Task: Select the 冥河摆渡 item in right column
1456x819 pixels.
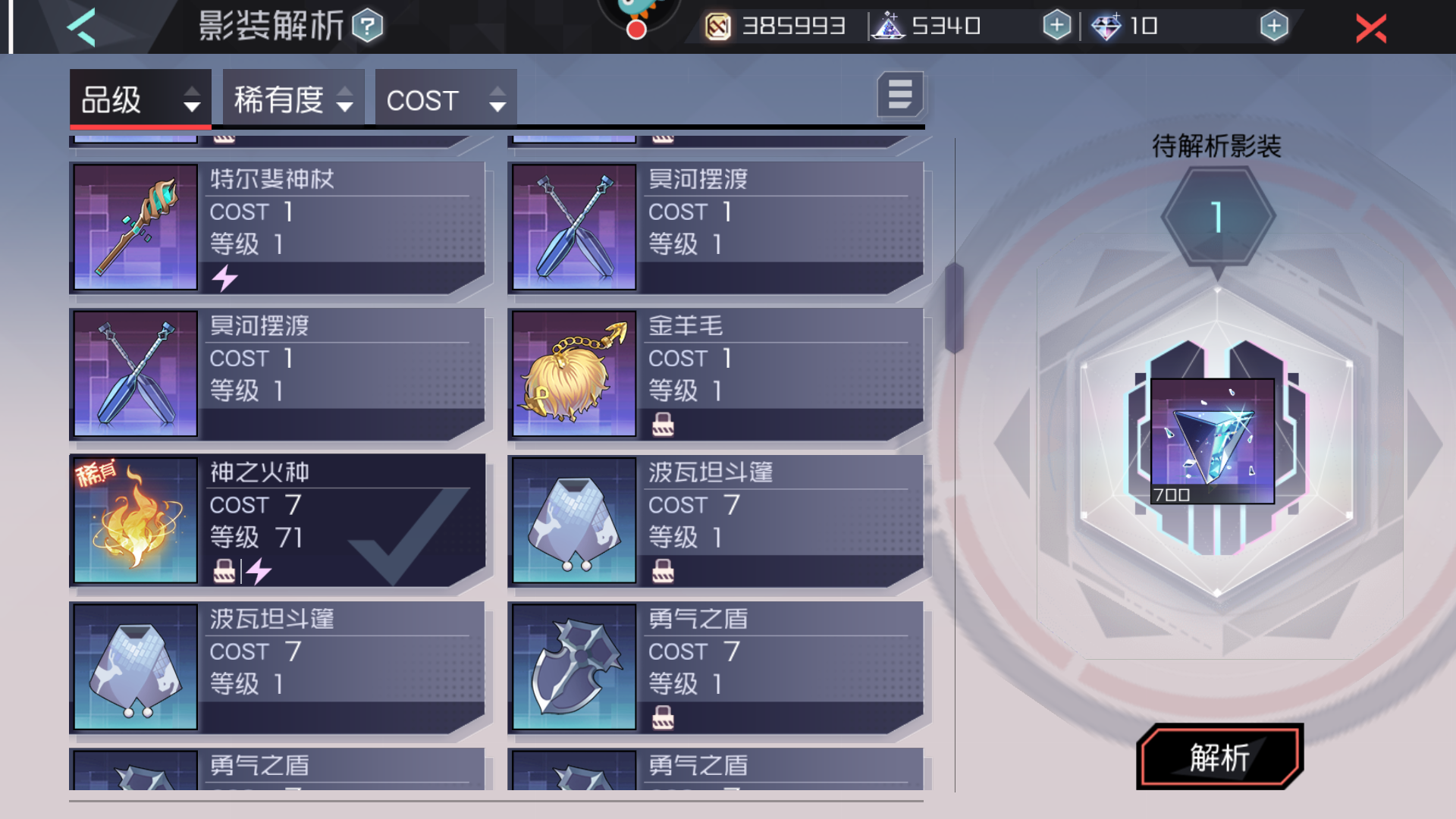Action: (x=716, y=227)
